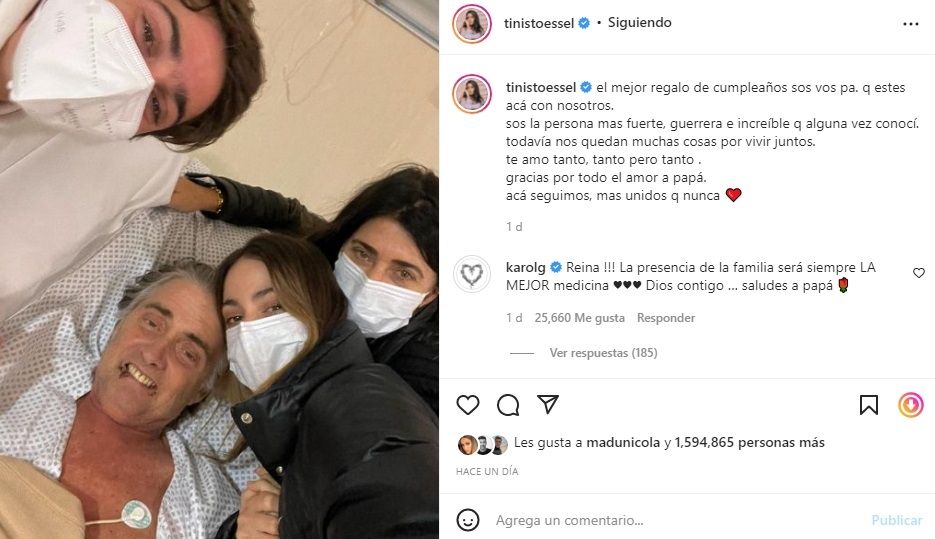Open karolg's profile avatar
The image size is (935, 539).
(x=472, y=274)
